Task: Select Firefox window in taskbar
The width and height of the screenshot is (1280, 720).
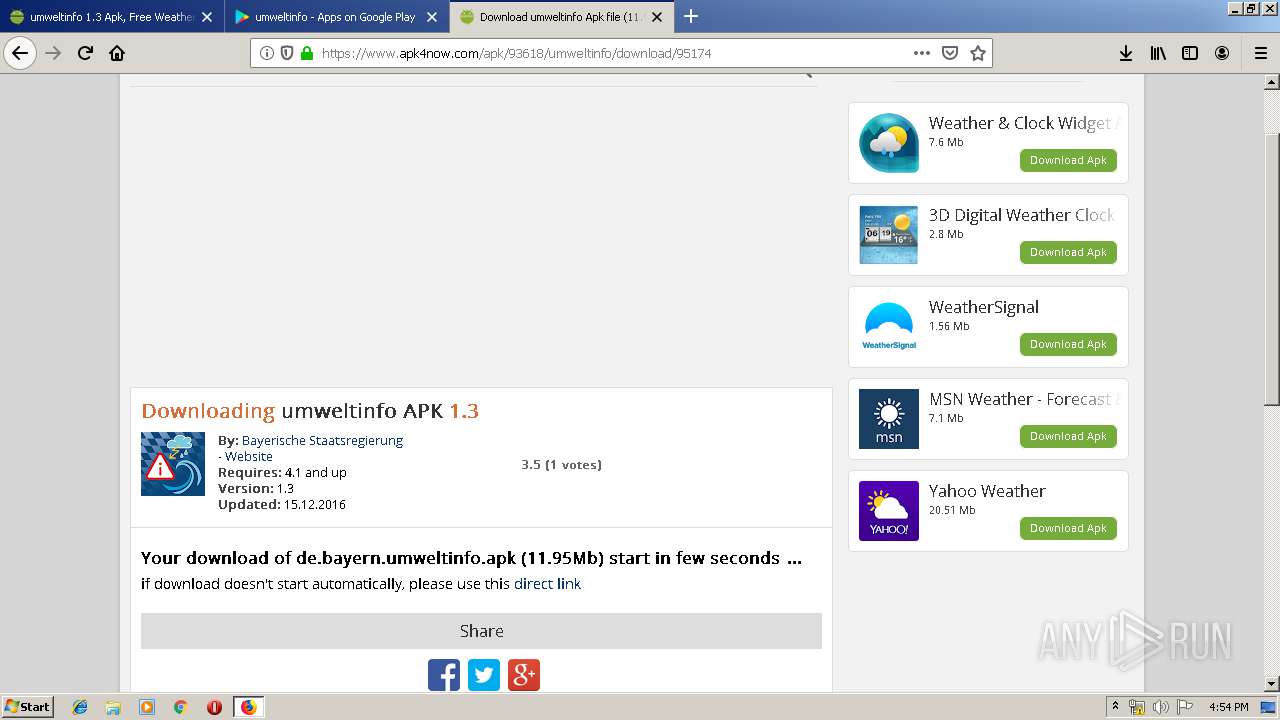Action: [x=248, y=707]
